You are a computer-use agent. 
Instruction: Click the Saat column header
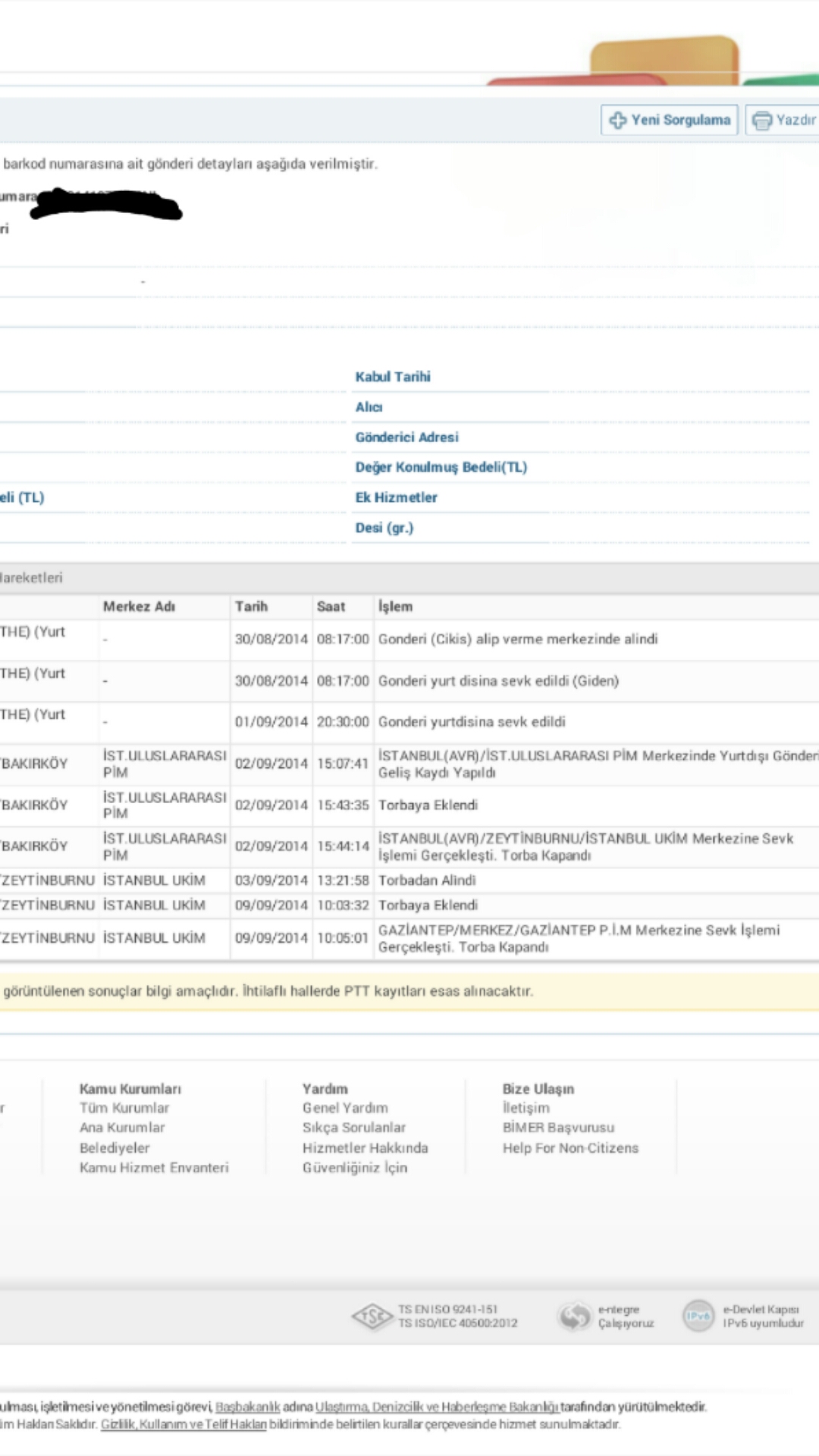point(331,607)
